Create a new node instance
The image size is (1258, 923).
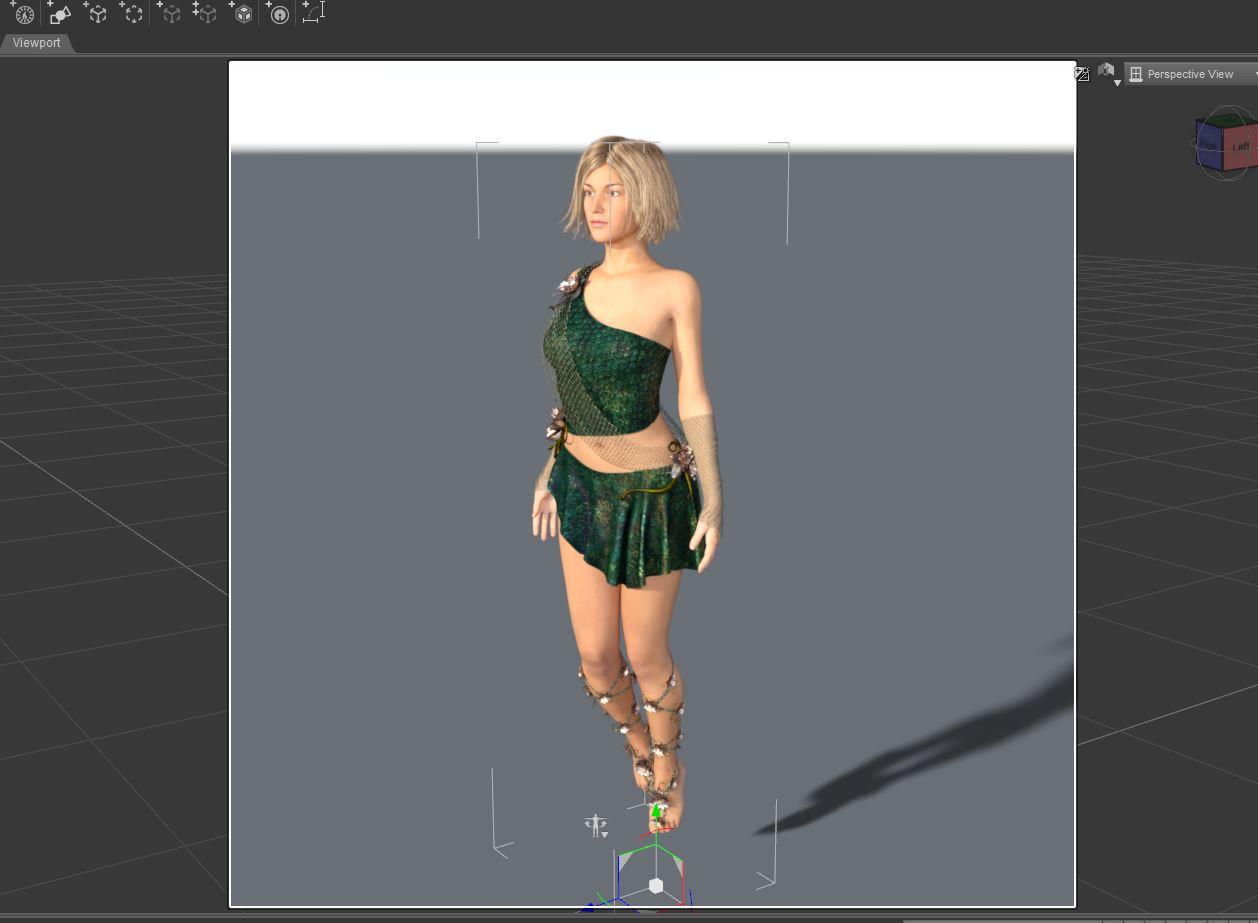(x=170, y=13)
